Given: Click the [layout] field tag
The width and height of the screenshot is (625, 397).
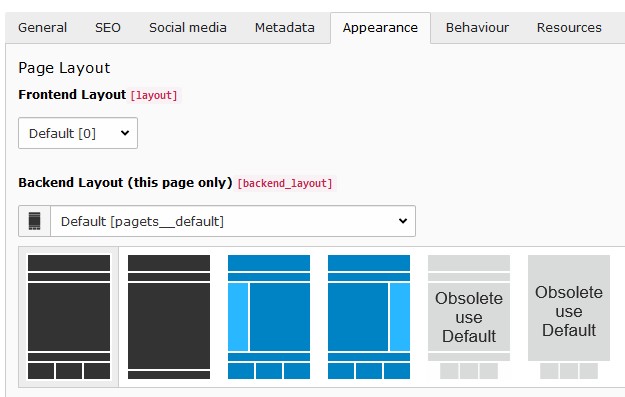Looking at the screenshot, I should (154, 96).
